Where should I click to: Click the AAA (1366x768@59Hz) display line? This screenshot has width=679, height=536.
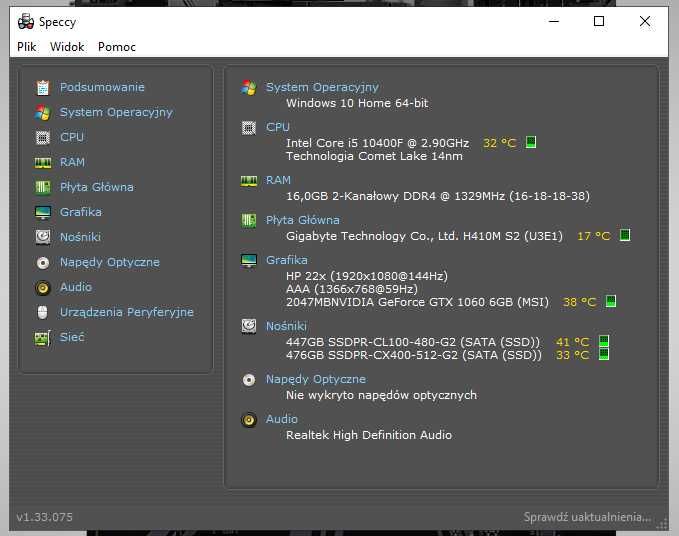tap(352, 289)
